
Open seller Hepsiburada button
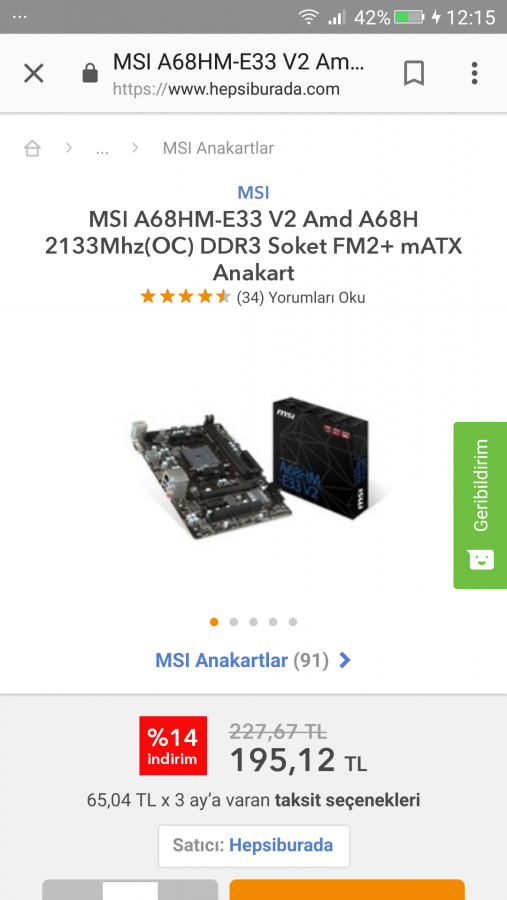pos(254,845)
